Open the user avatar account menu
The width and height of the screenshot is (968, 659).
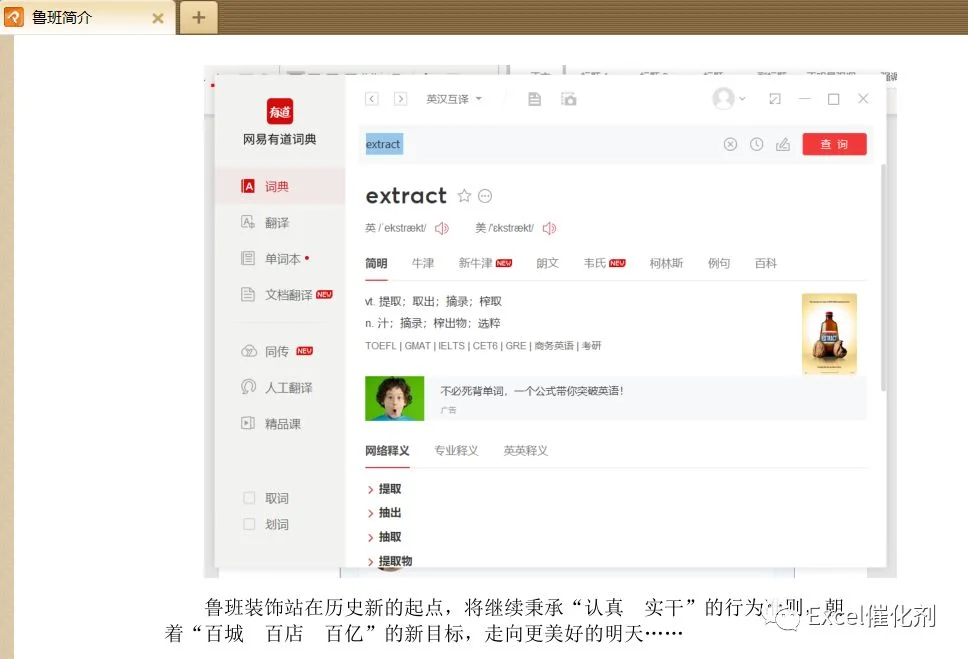click(x=728, y=99)
